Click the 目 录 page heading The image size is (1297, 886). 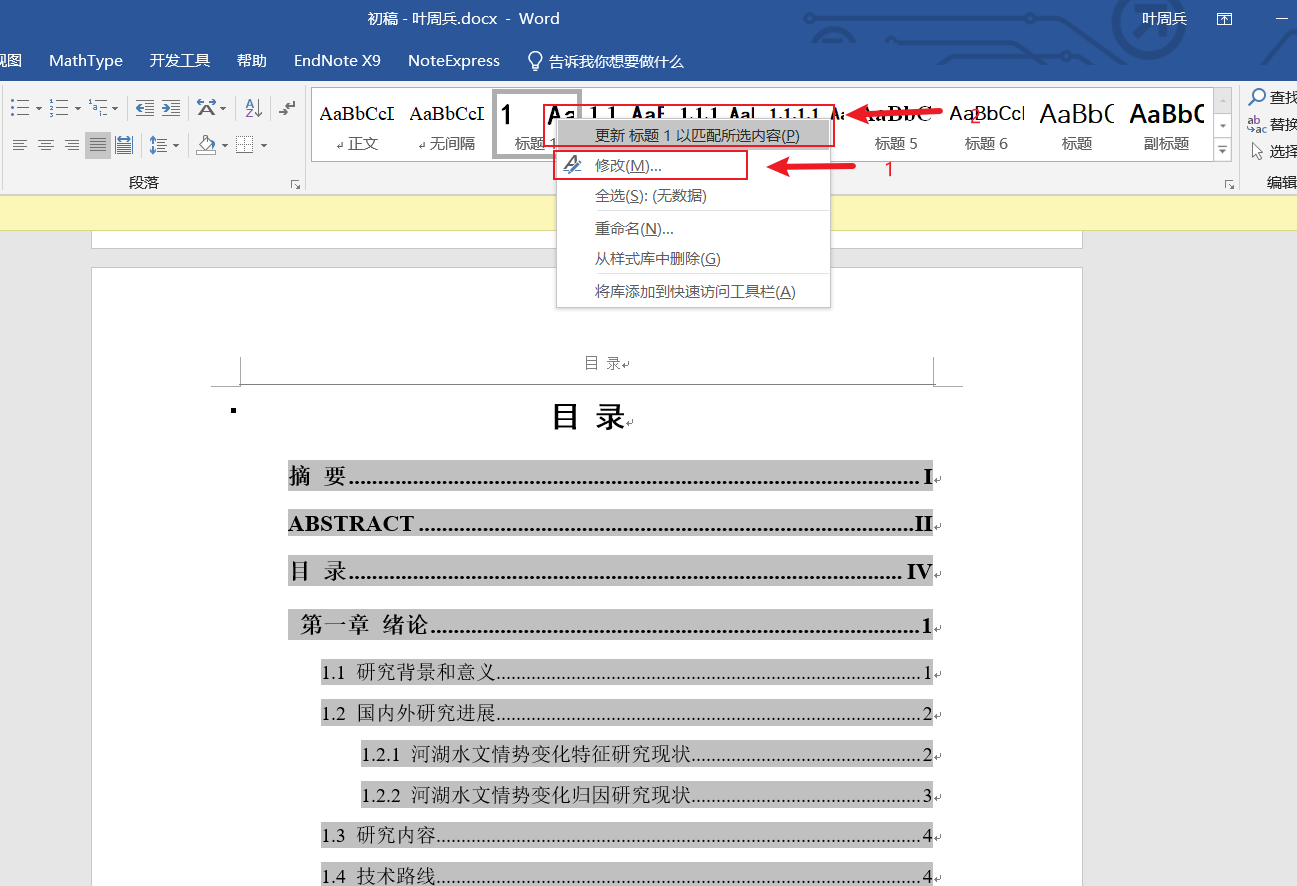coord(589,417)
